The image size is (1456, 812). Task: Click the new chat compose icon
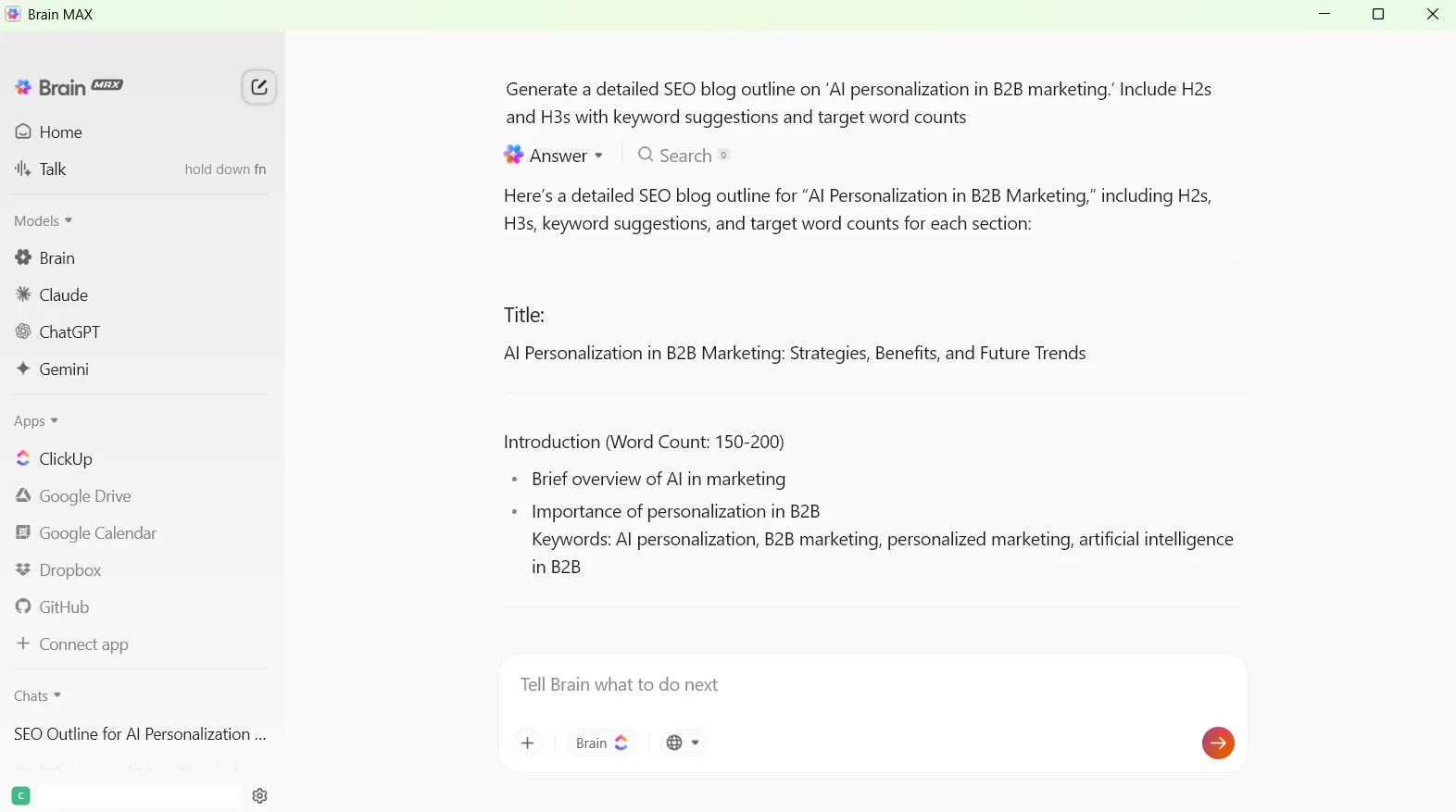tap(258, 87)
